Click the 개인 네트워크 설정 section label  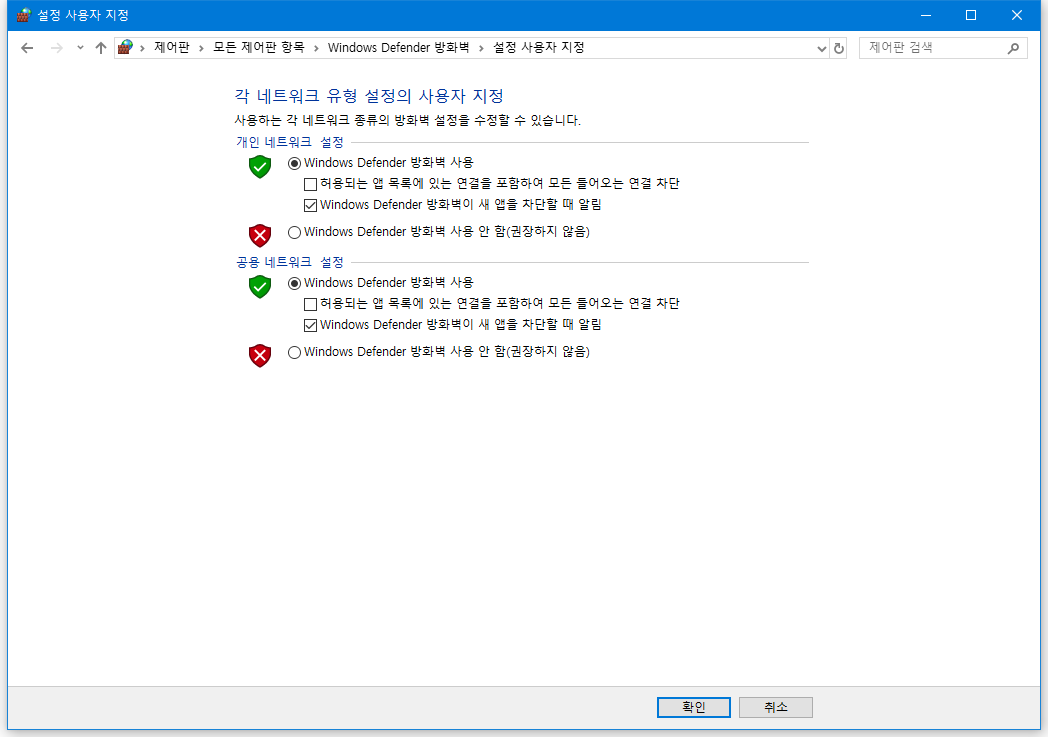289,142
